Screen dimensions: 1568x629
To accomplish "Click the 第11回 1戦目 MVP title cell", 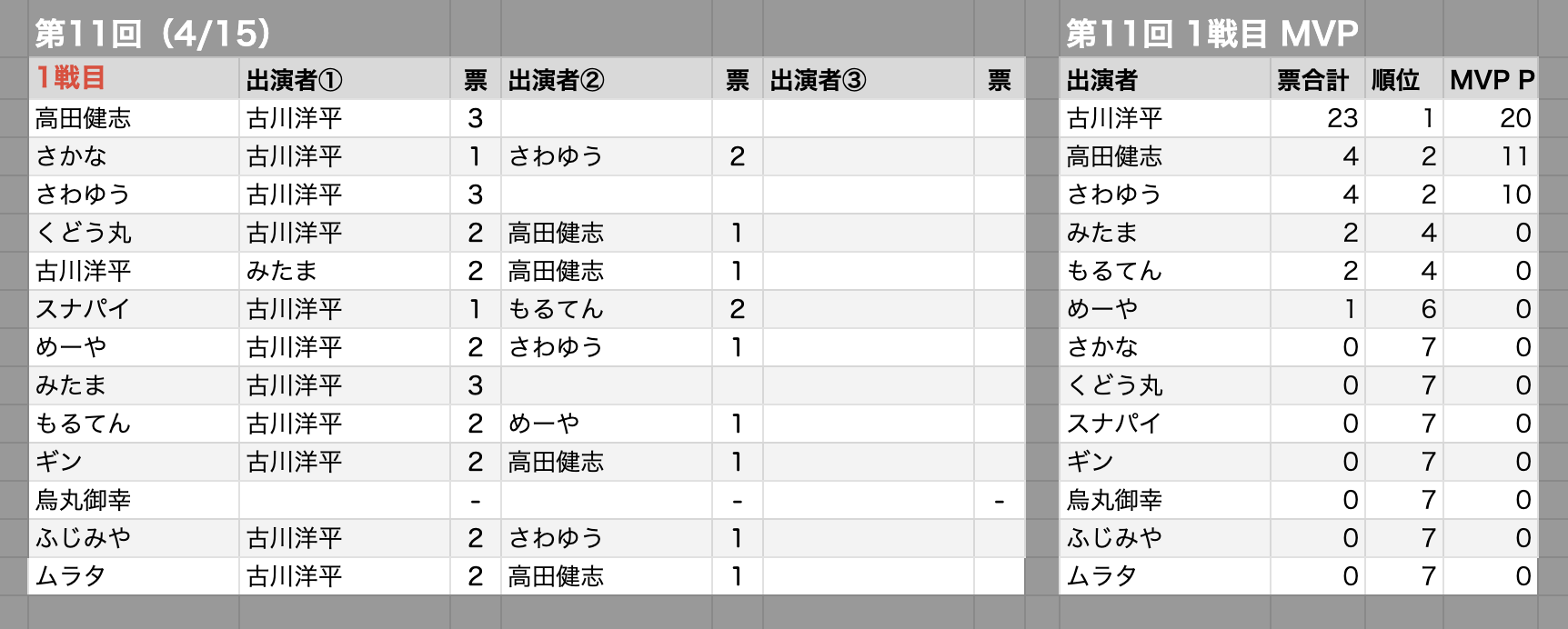I will pyautogui.click(x=1211, y=35).
